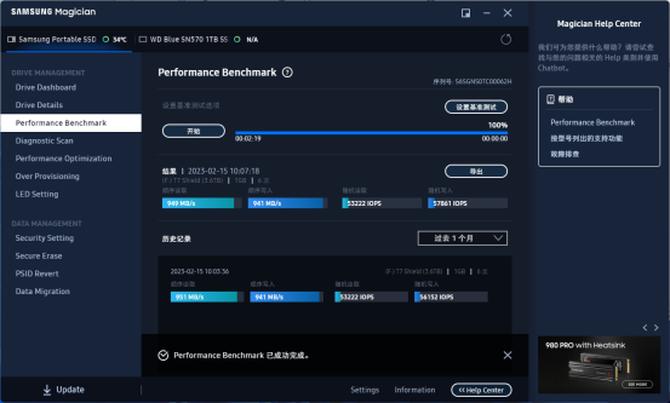Open Over Provisioning
This screenshot has height=403, width=670.
click(47, 176)
